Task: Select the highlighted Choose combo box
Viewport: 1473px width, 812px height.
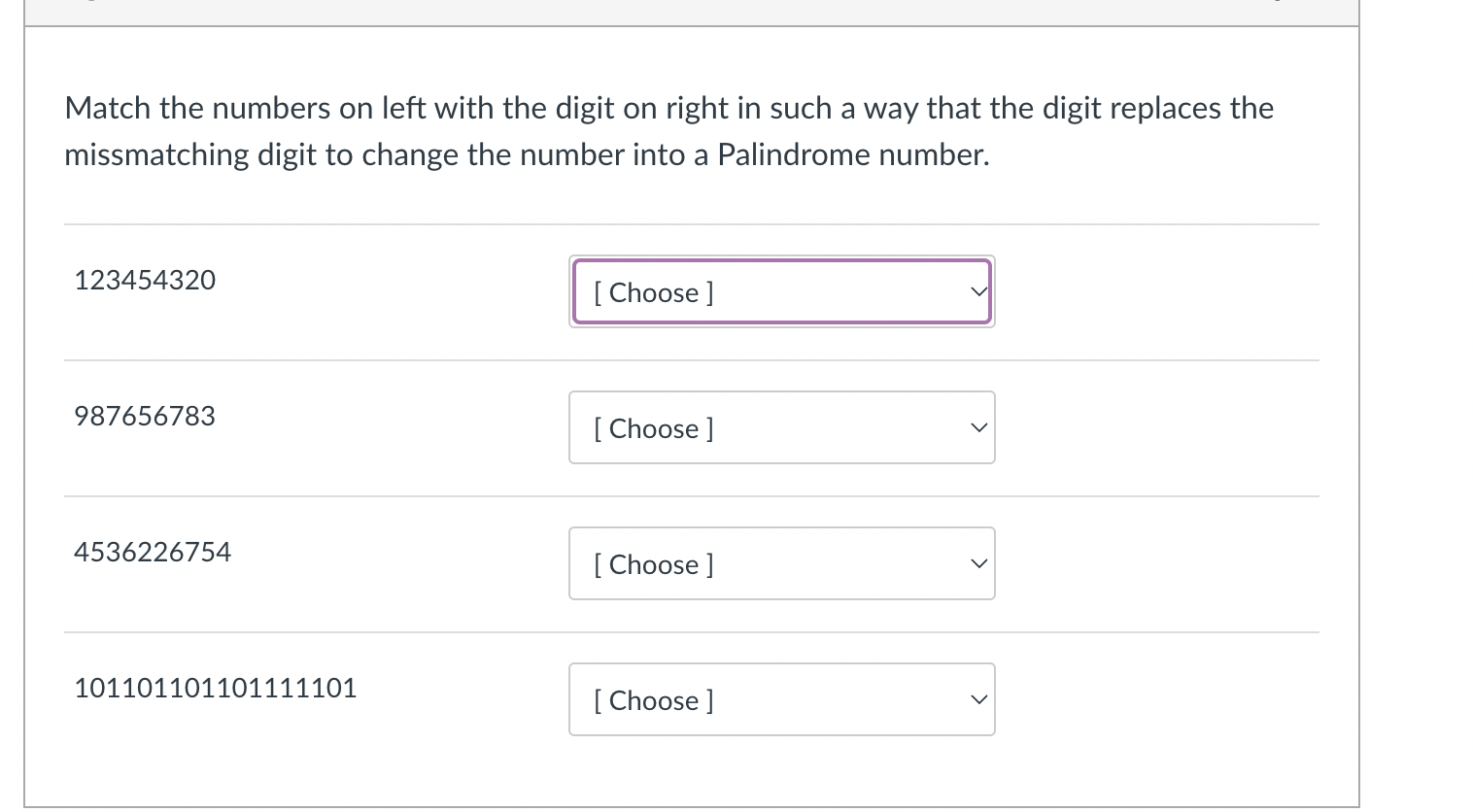Action: click(x=782, y=291)
